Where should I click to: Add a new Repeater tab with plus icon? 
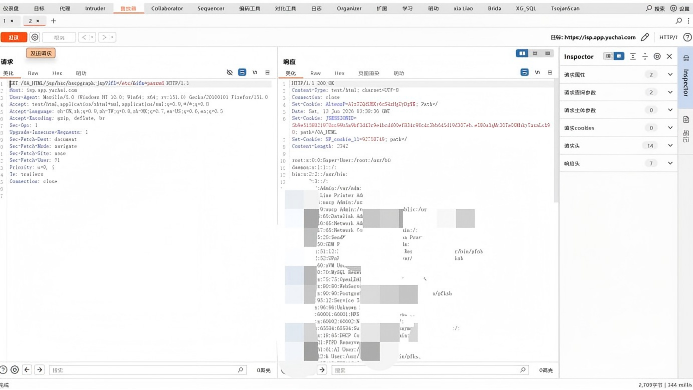[x=53, y=21]
